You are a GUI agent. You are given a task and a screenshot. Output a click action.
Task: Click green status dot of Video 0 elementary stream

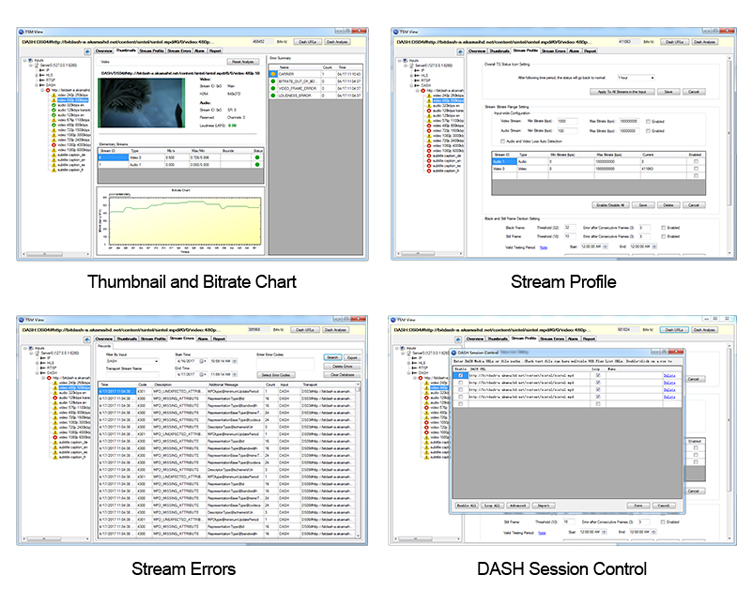257,157
